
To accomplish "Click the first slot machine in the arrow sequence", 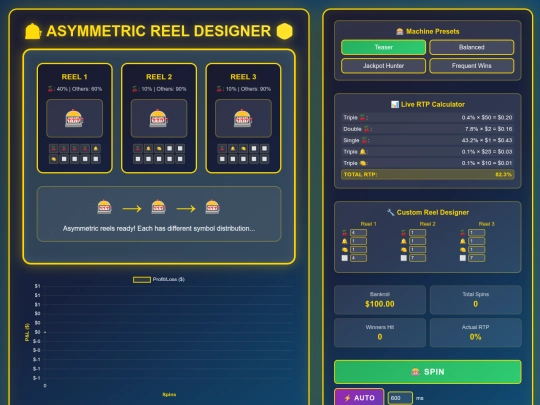I will coord(104,207).
